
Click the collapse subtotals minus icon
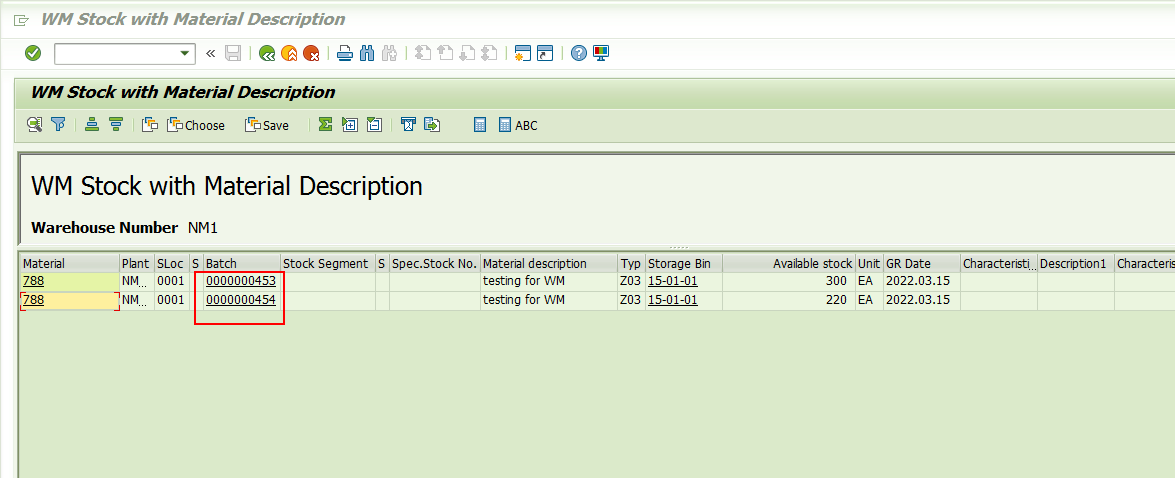374,125
